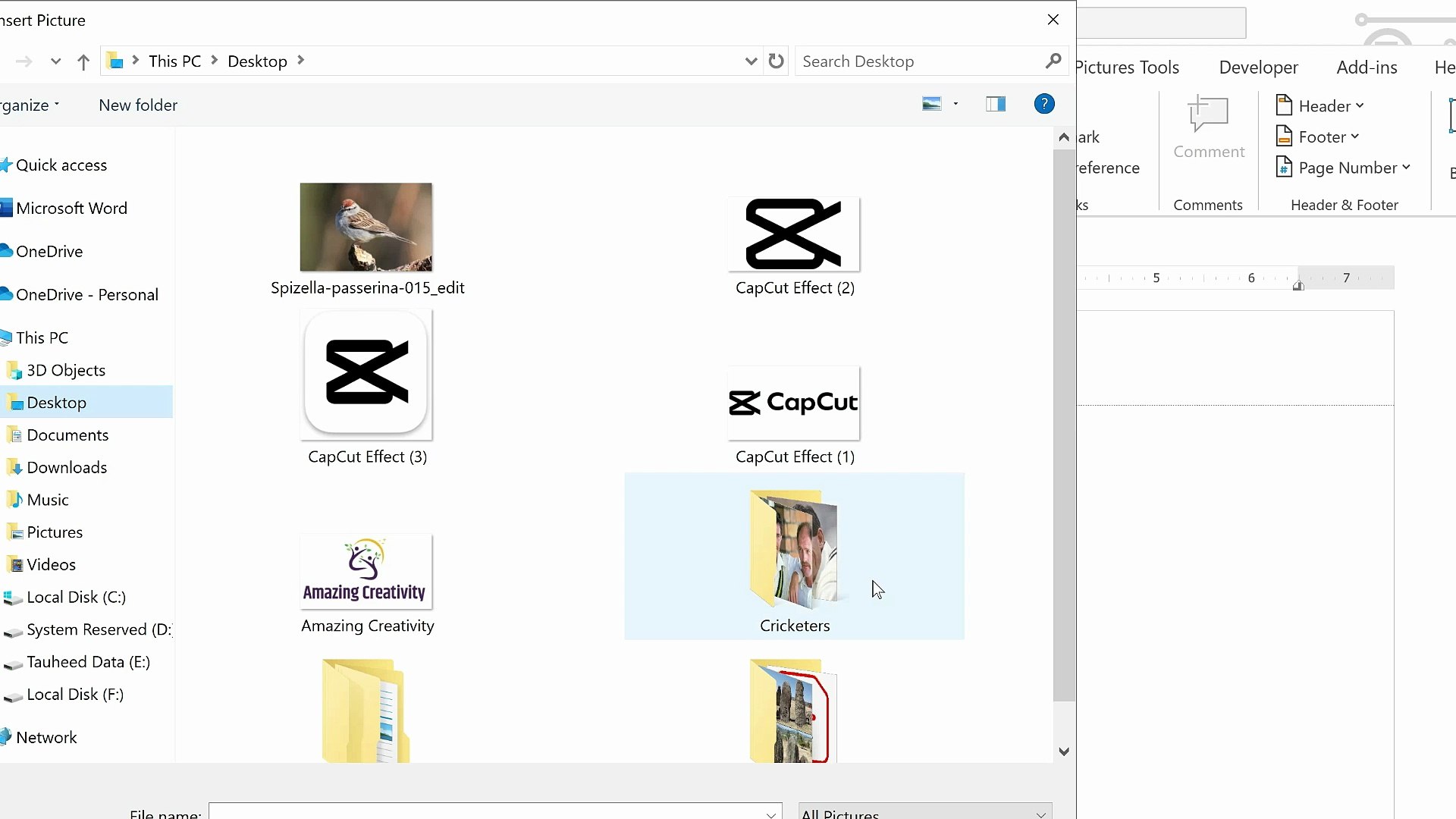Open the Add-ins ribbon tab
1456x819 pixels.
tap(1367, 67)
